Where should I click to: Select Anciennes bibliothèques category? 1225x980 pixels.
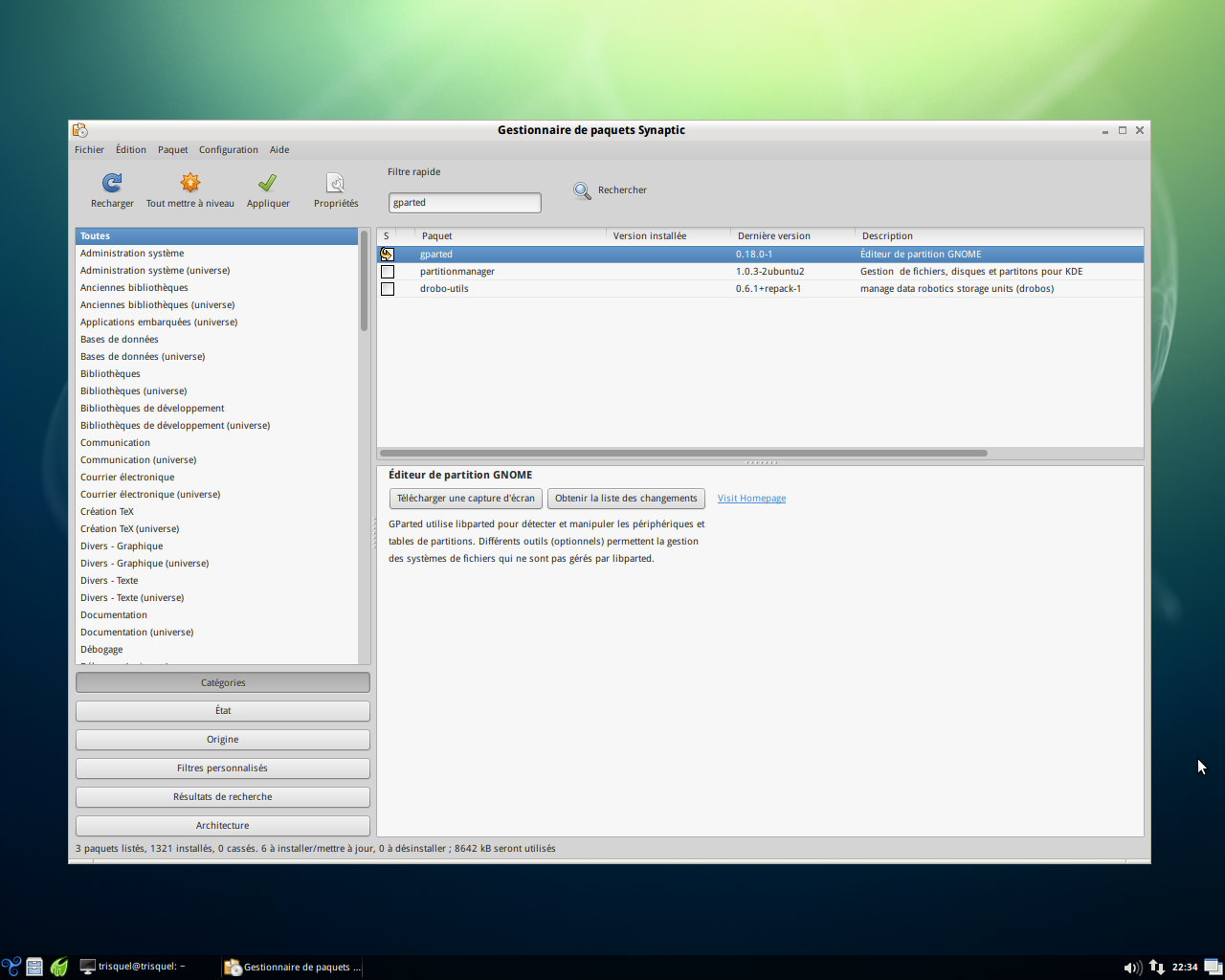216,288
